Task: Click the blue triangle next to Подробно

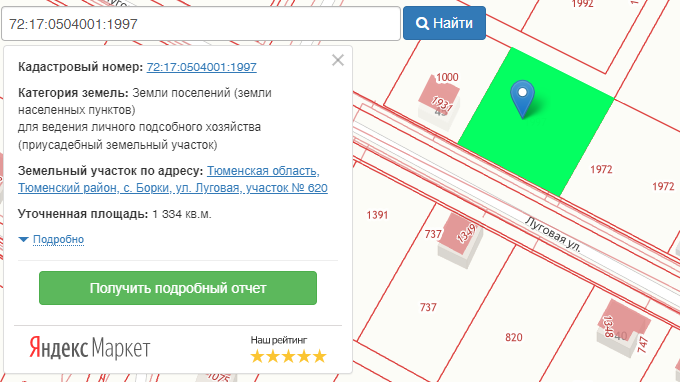Action: [x=23, y=239]
